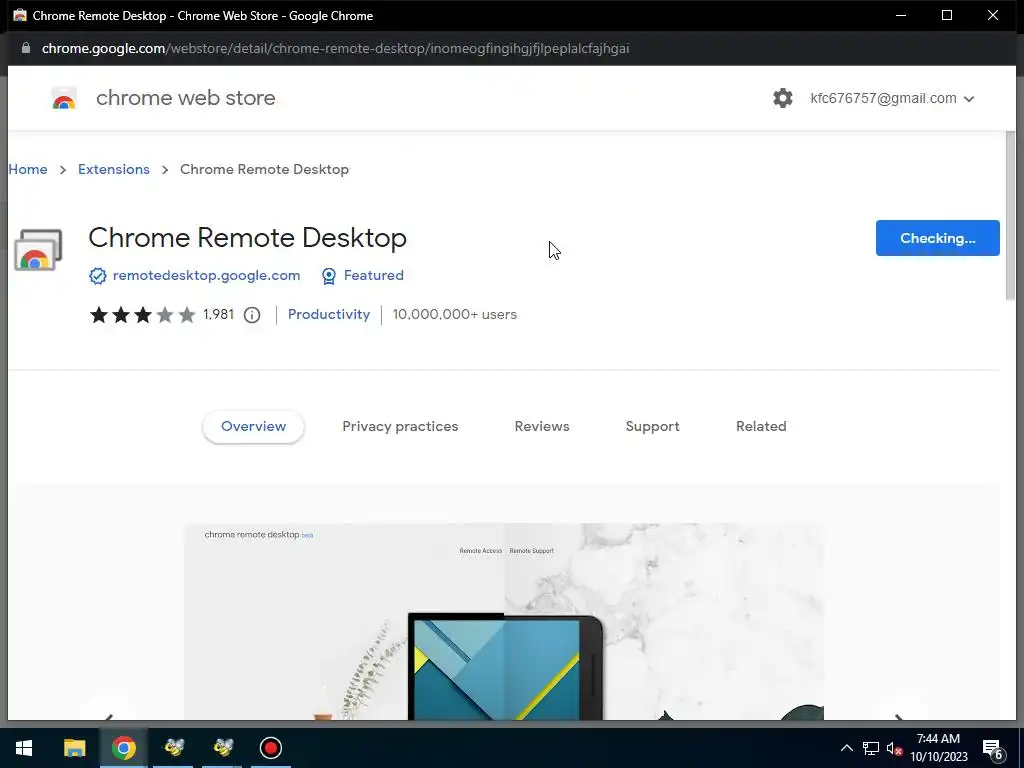Click the 10,000,000+ users text
This screenshot has width=1024, height=768.
click(455, 315)
